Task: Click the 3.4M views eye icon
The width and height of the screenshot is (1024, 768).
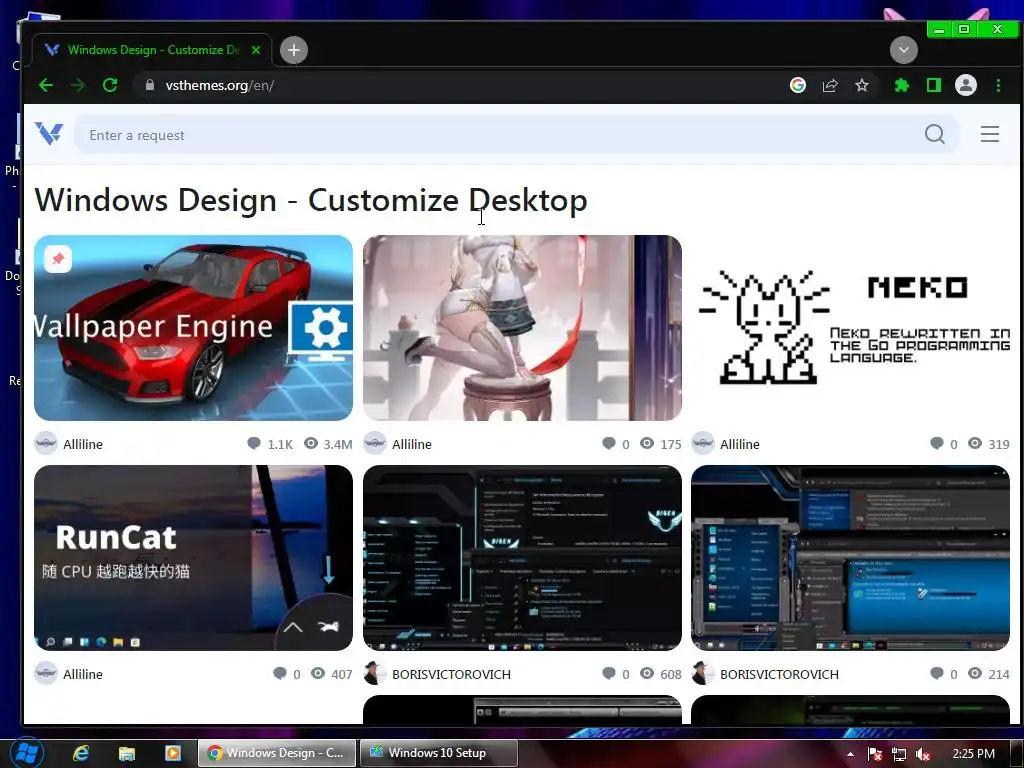Action: point(311,443)
